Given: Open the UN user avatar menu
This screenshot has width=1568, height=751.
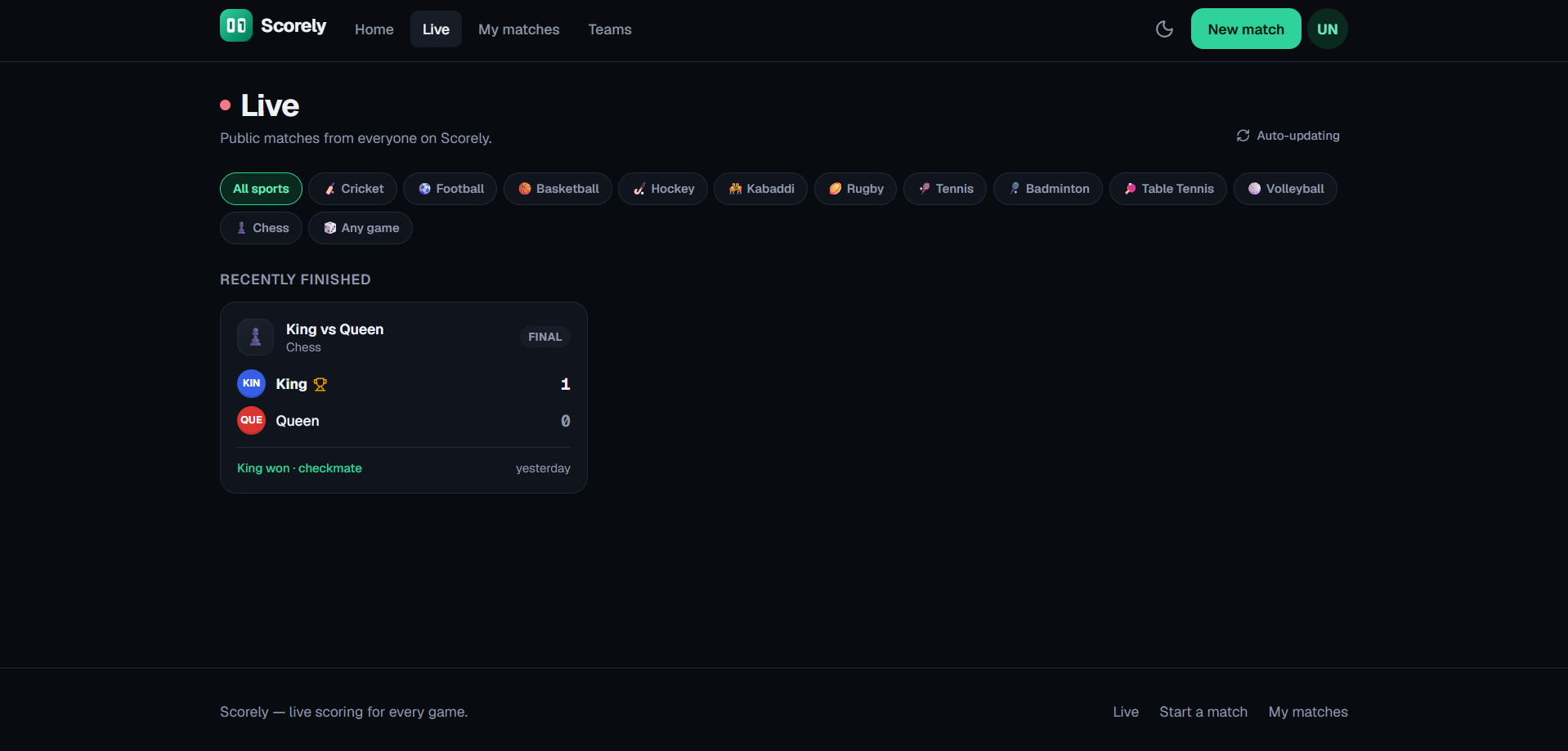Looking at the screenshot, I should [x=1327, y=29].
